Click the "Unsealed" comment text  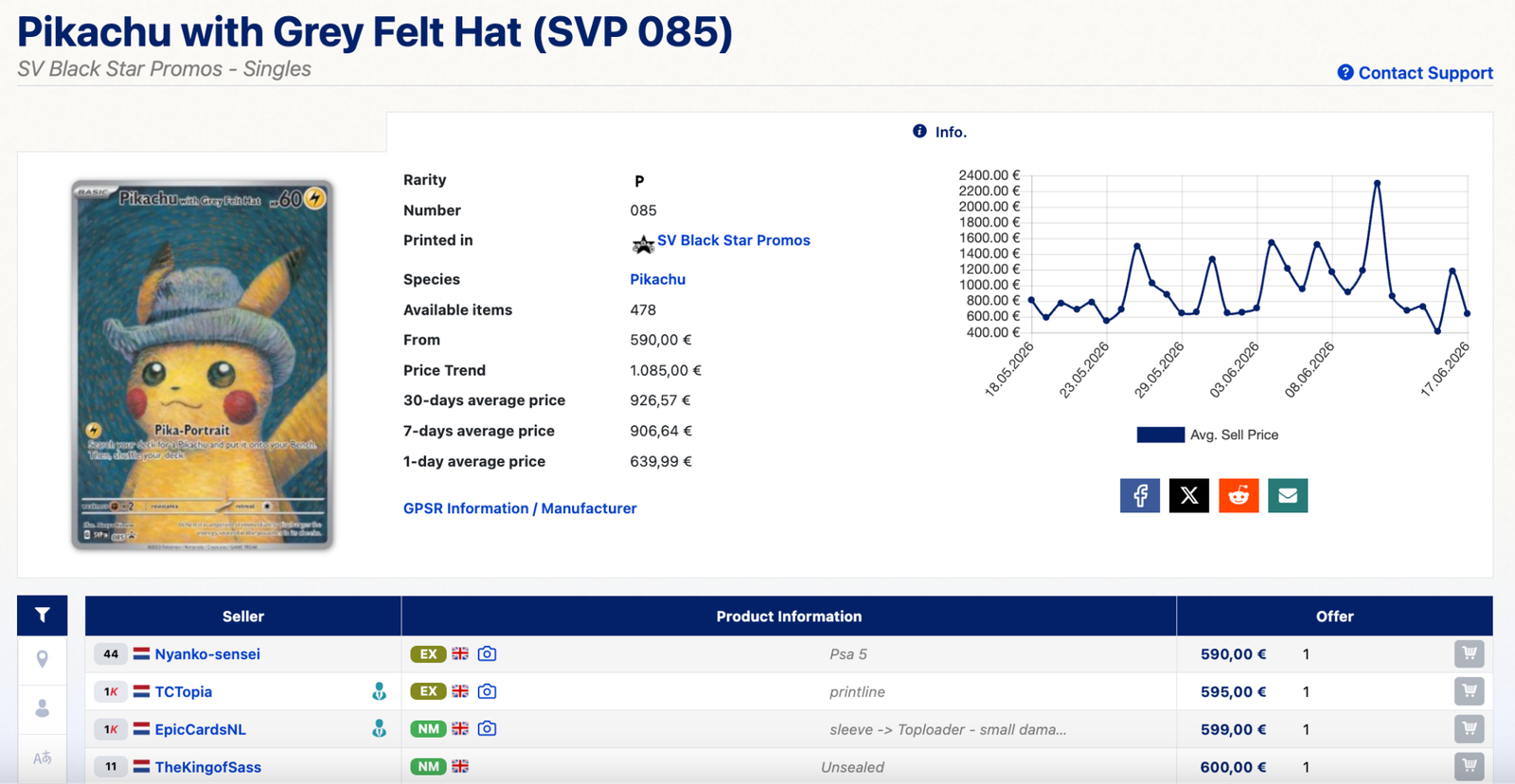point(852,767)
